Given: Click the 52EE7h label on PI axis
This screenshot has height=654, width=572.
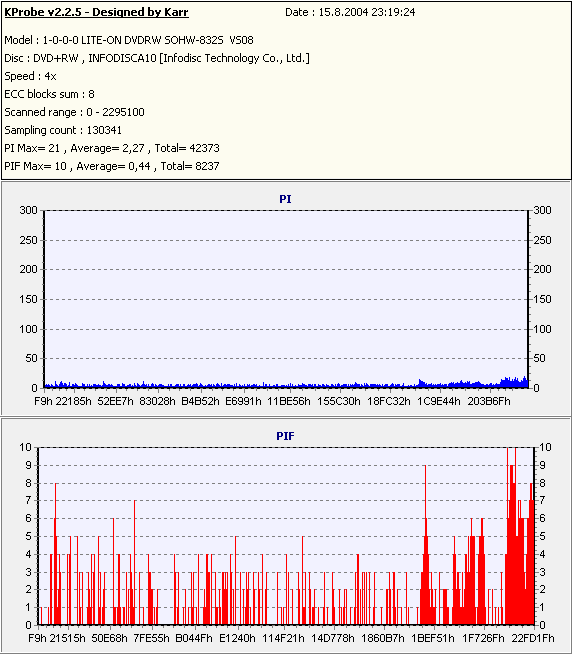Looking at the screenshot, I should [x=116, y=401].
